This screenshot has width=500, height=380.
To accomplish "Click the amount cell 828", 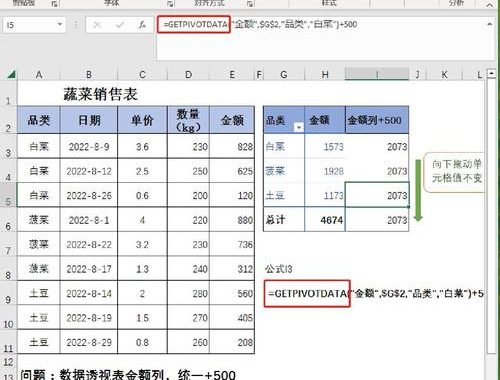I will [x=232, y=147].
